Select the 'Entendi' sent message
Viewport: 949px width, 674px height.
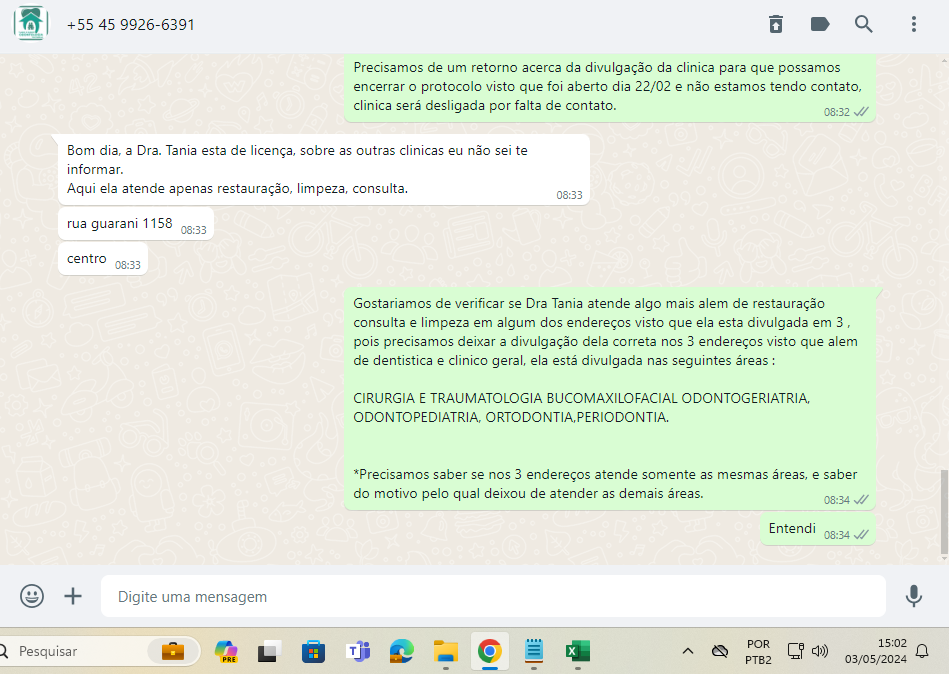(818, 529)
